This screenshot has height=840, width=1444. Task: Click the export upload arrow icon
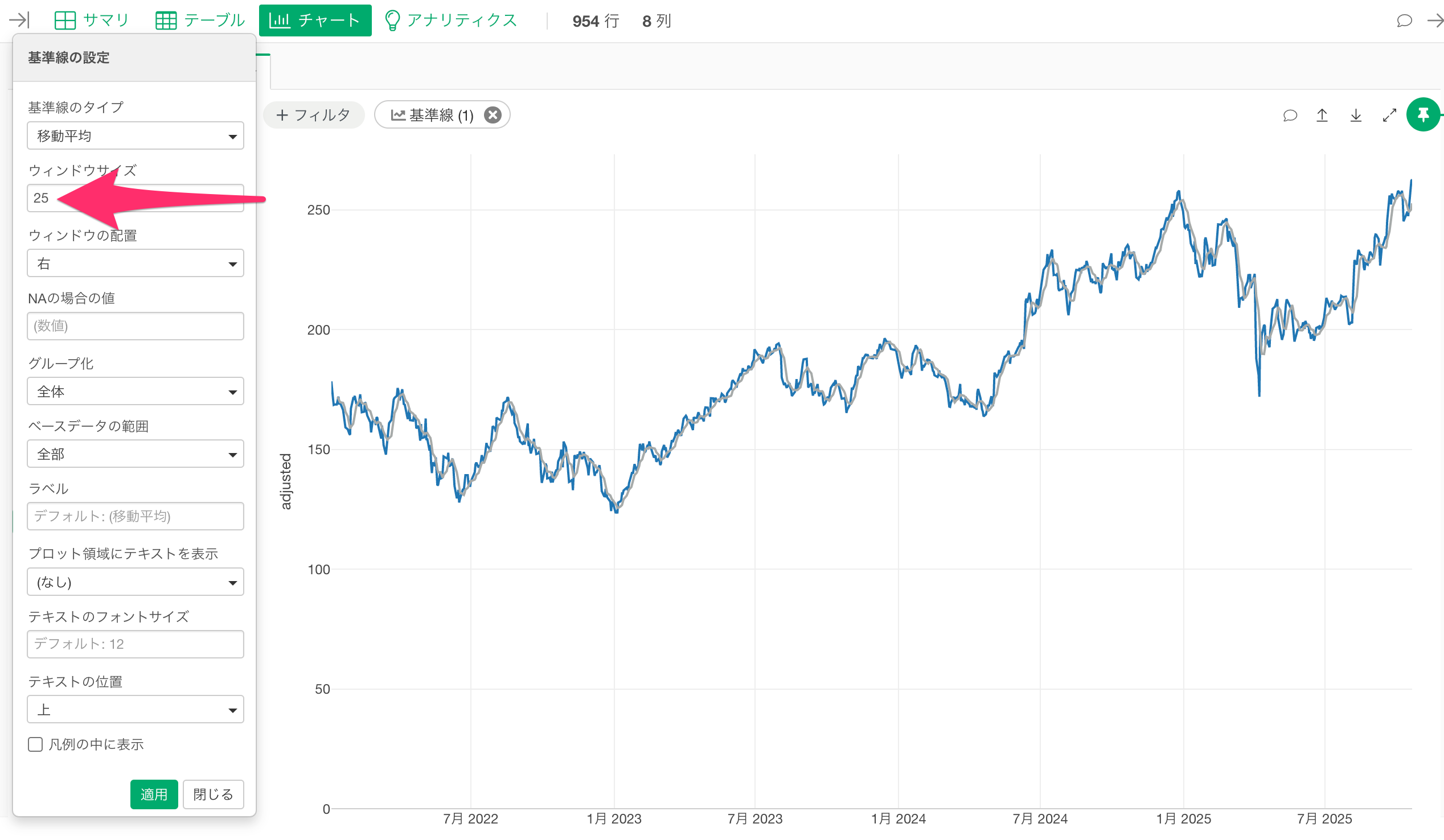pos(1322,115)
